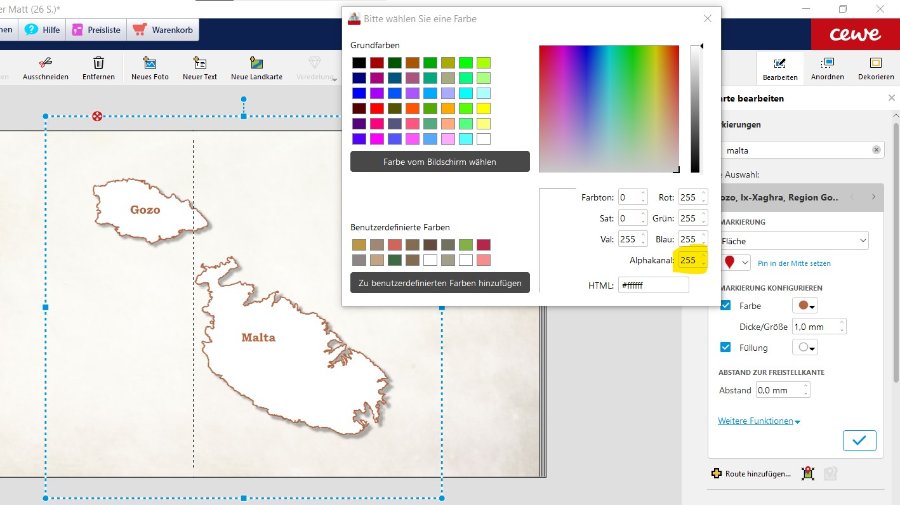Click the HTML color code field
Image resolution: width=900 pixels, height=505 pixels.
click(x=653, y=285)
